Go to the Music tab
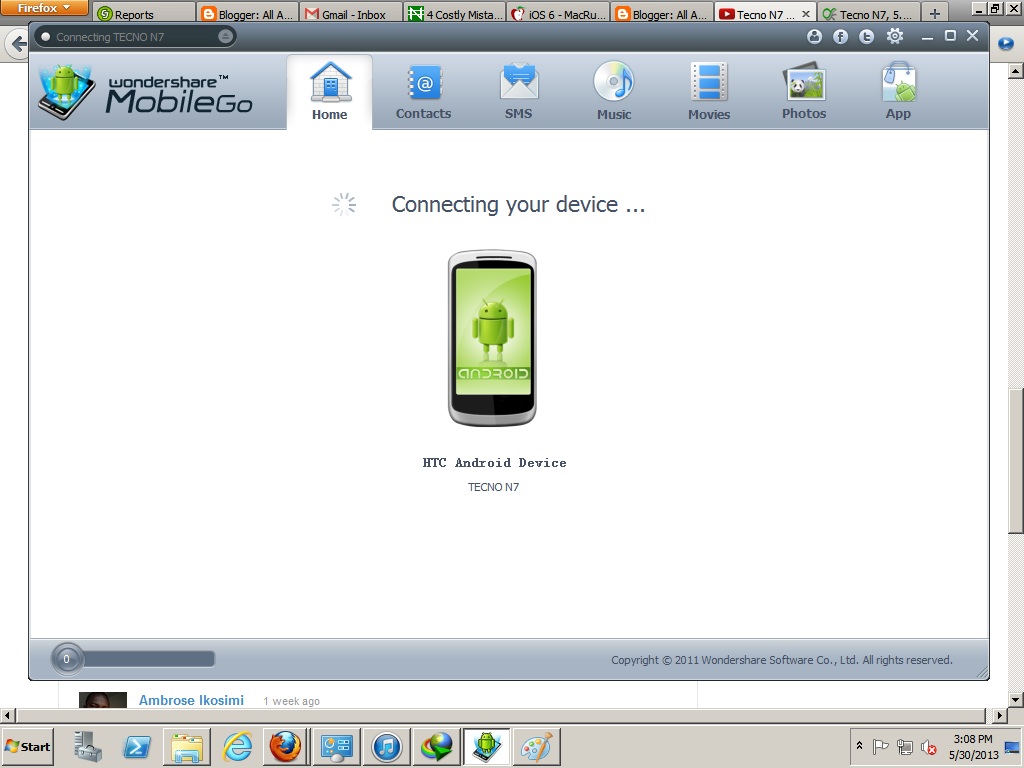 [x=614, y=92]
